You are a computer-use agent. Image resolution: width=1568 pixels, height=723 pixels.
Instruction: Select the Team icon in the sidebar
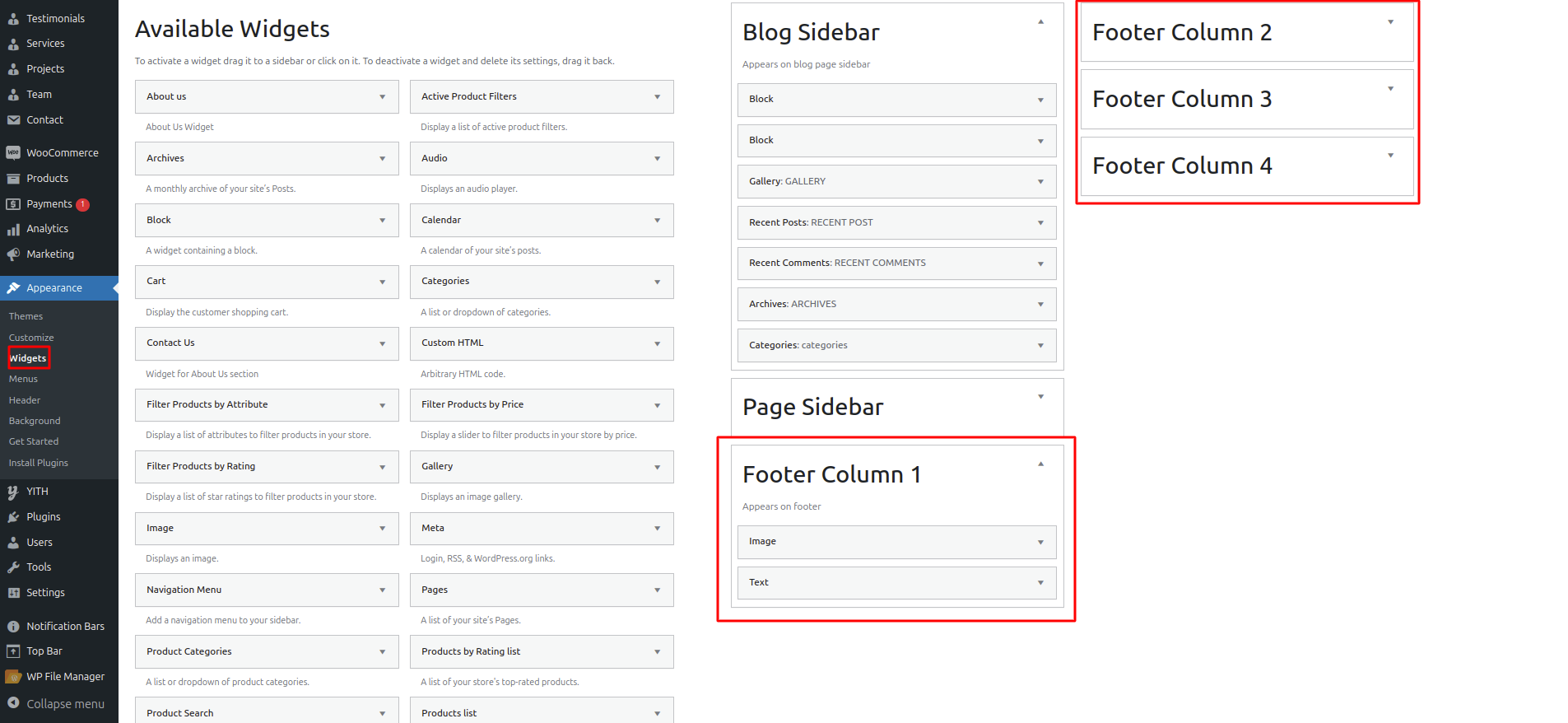coord(14,94)
